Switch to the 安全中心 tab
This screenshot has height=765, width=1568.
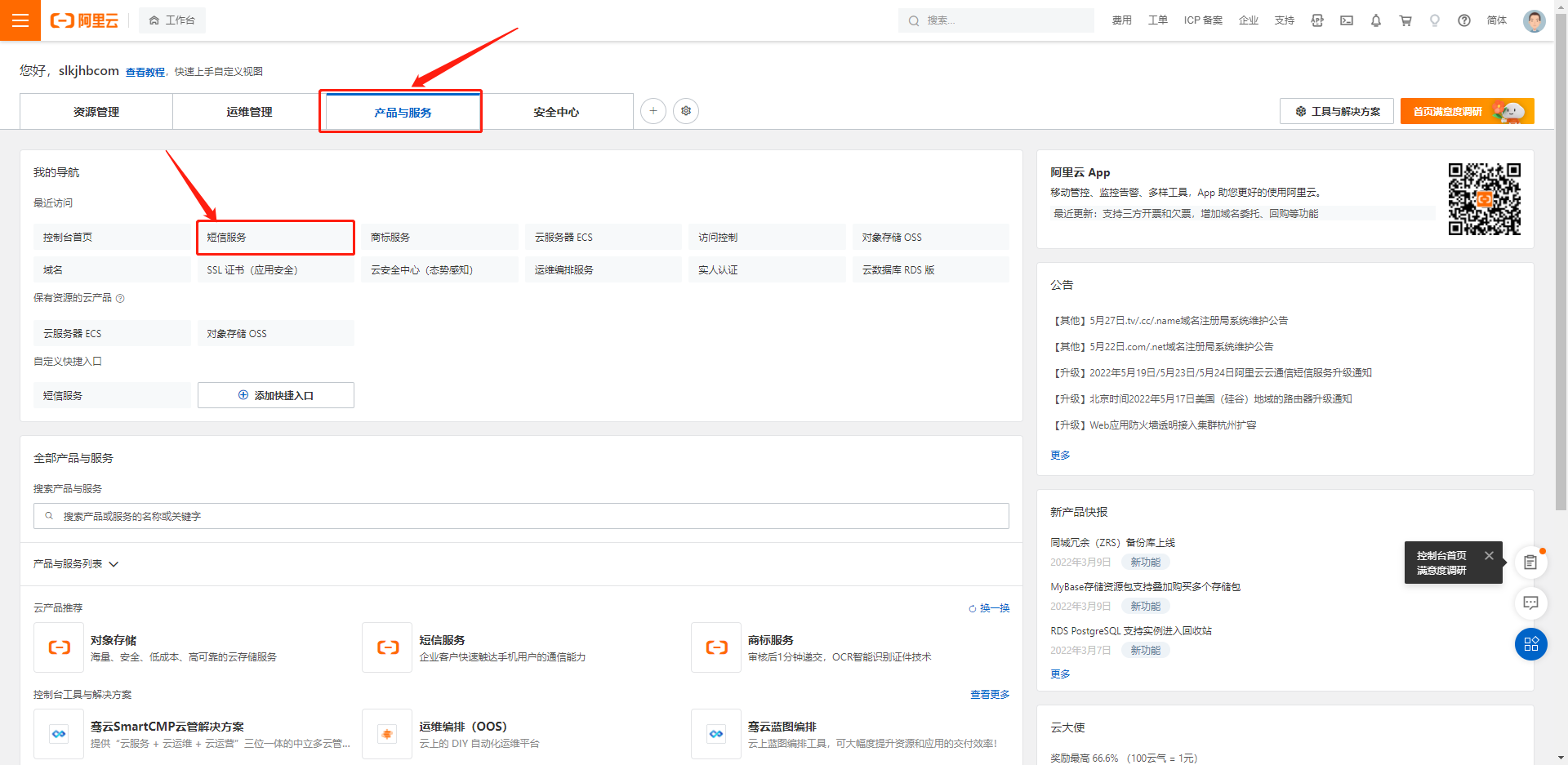point(556,112)
